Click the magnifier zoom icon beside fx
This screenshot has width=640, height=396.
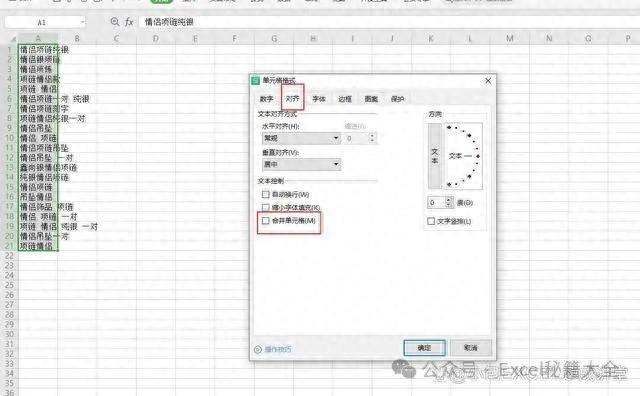tap(115, 22)
